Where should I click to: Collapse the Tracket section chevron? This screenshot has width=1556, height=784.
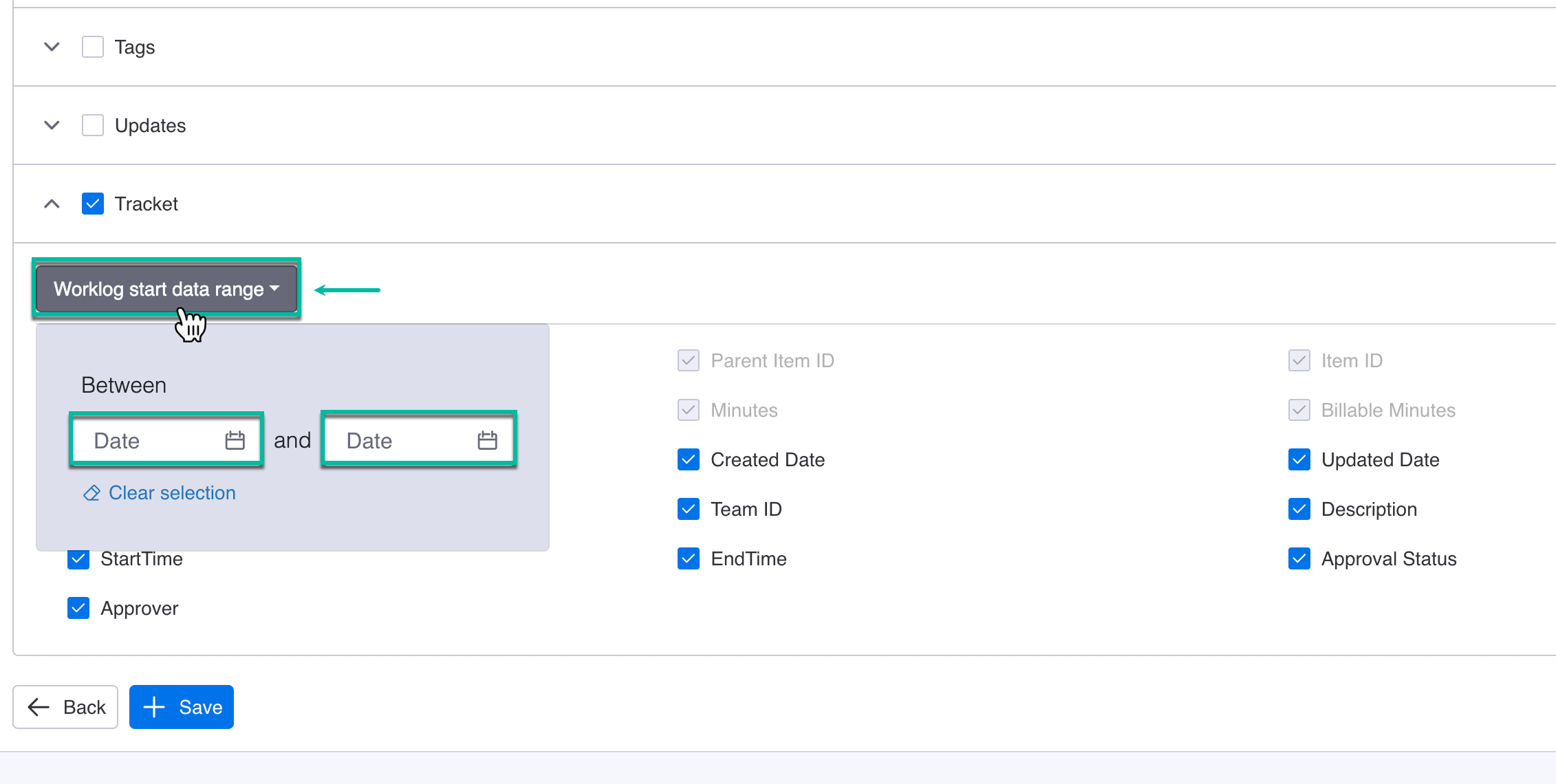(x=51, y=203)
